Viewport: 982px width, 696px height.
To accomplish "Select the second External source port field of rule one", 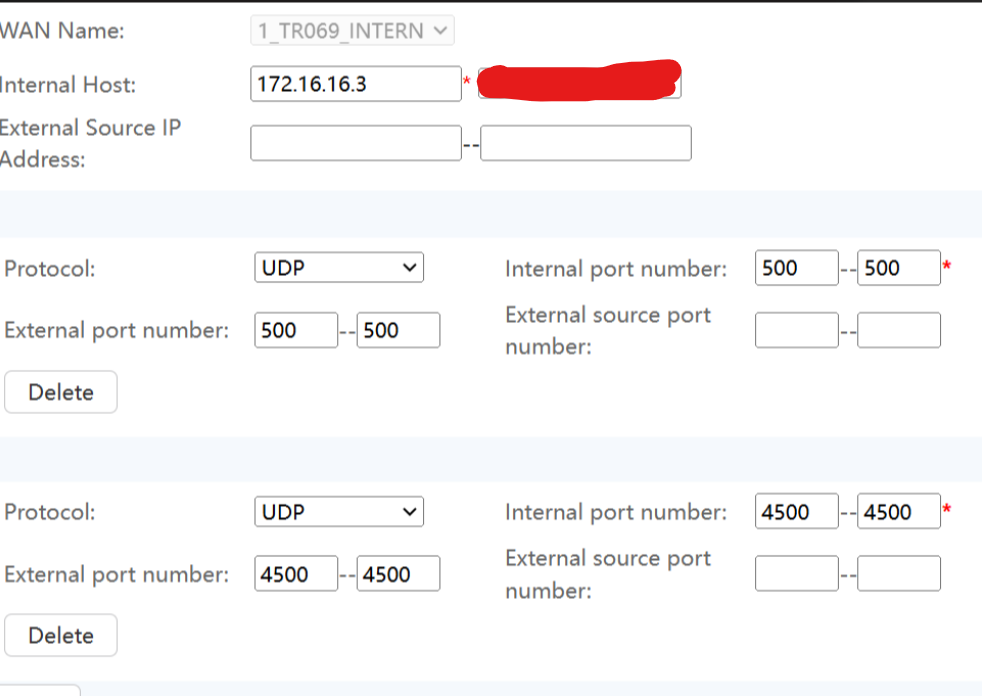I will click(897, 329).
